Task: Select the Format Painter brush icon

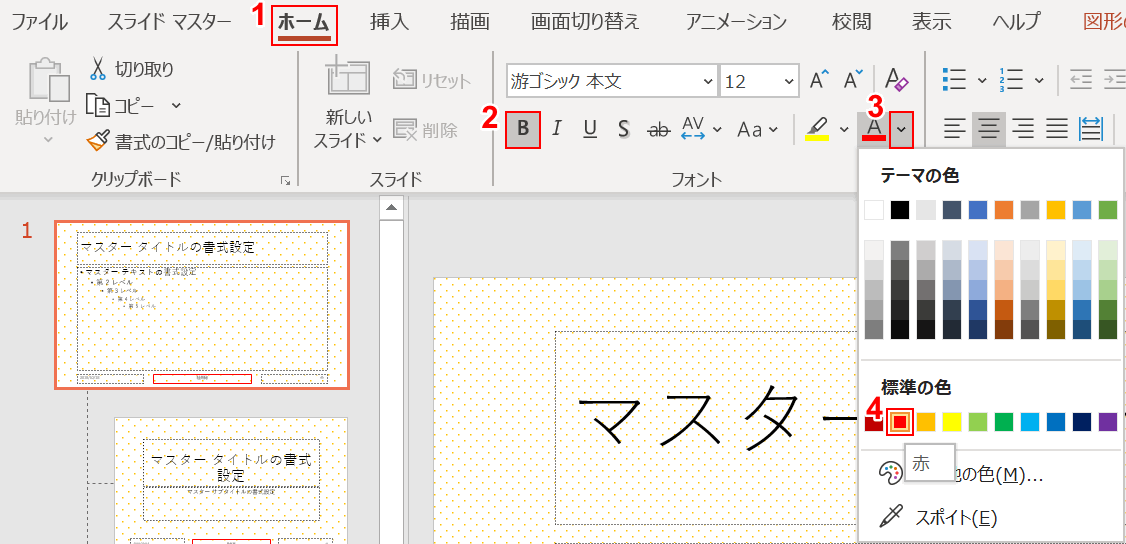Action: 97,141
